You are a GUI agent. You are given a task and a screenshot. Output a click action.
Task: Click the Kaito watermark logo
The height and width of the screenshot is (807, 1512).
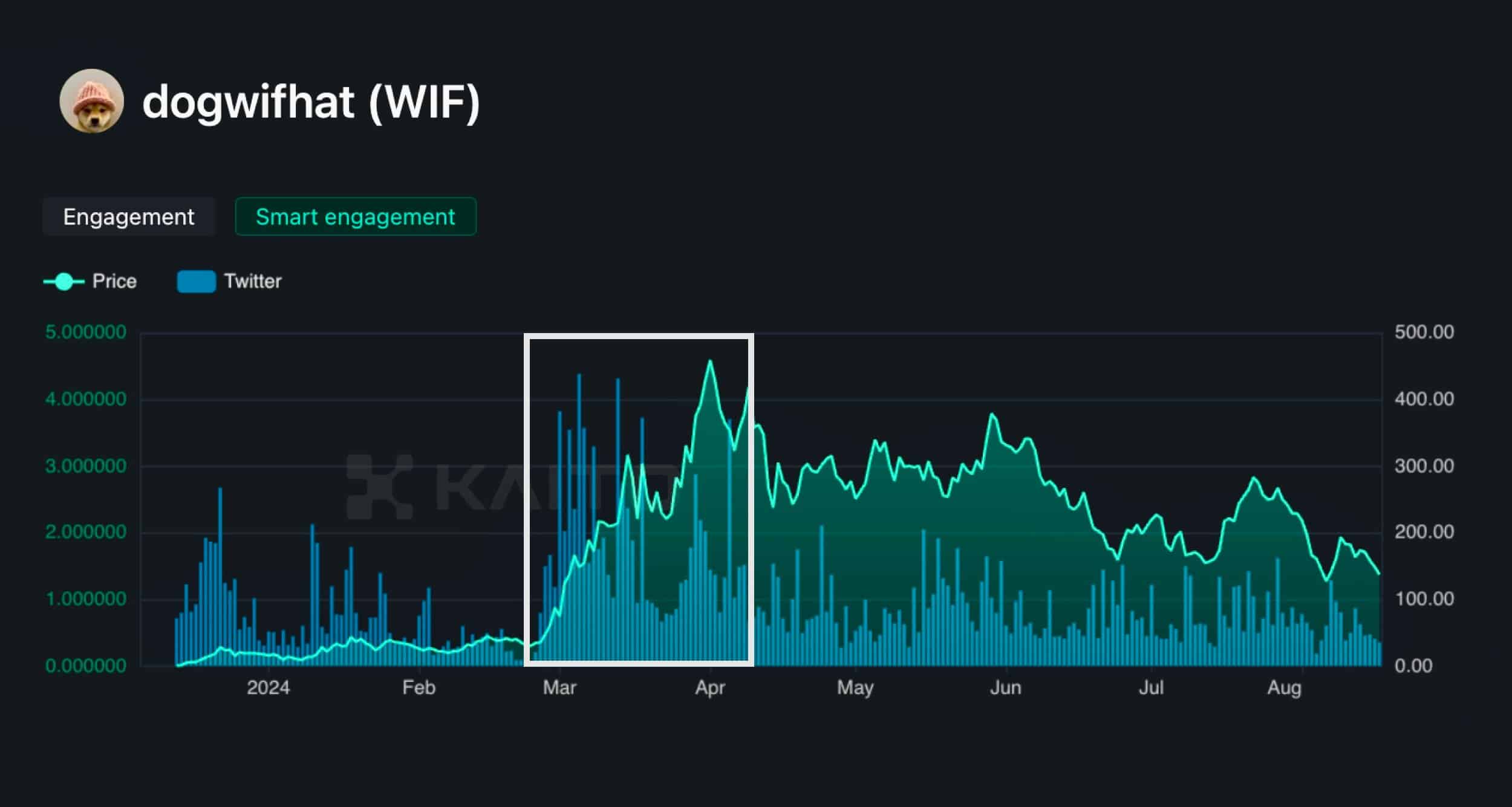pos(379,487)
